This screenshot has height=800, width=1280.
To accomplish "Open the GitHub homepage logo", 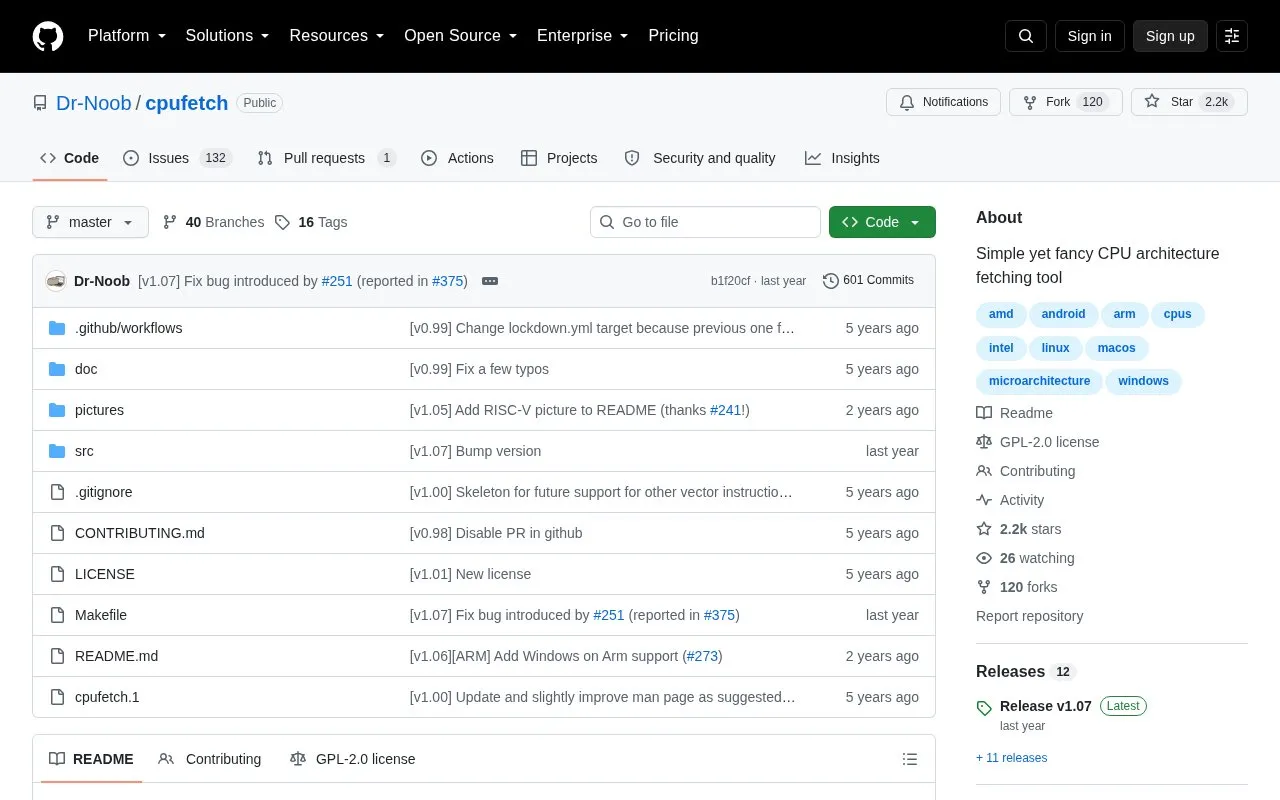I will click(48, 36).
